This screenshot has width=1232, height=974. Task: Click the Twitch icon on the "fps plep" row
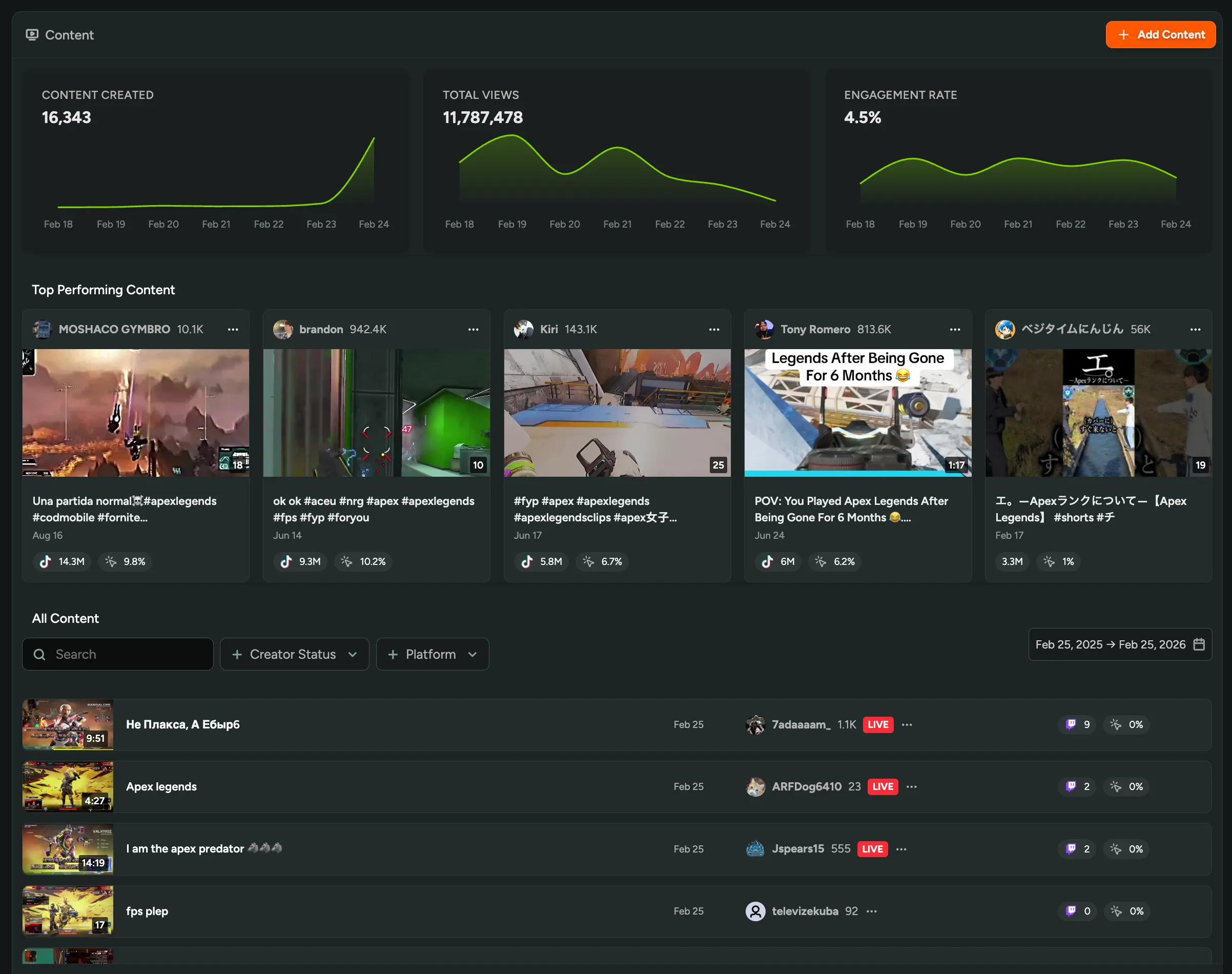pyautogui.click(x=1071, y=911)
